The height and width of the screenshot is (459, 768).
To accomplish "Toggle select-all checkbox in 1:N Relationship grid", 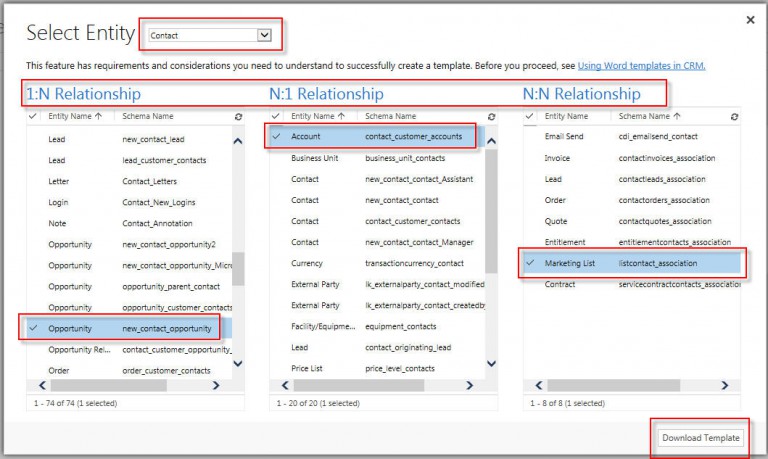I will 33,116.
